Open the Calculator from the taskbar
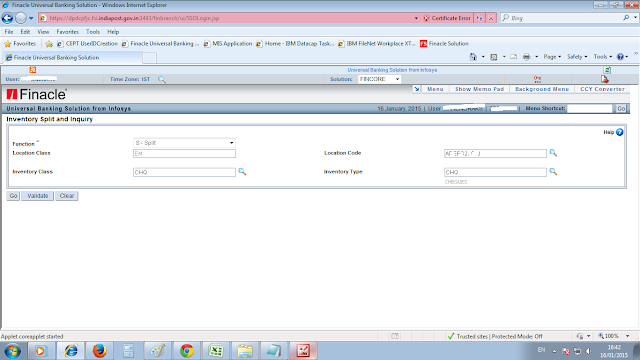Image resolution: width=640 pixels, height=360 pixels. tap(128, 351)
